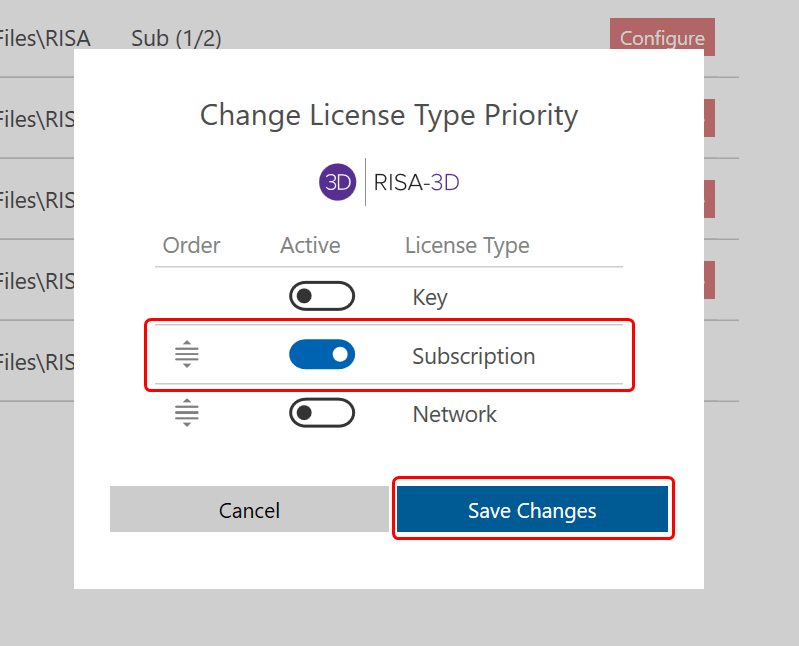
Task: Click Save Changes button
Action: click(x=532, y=510)
